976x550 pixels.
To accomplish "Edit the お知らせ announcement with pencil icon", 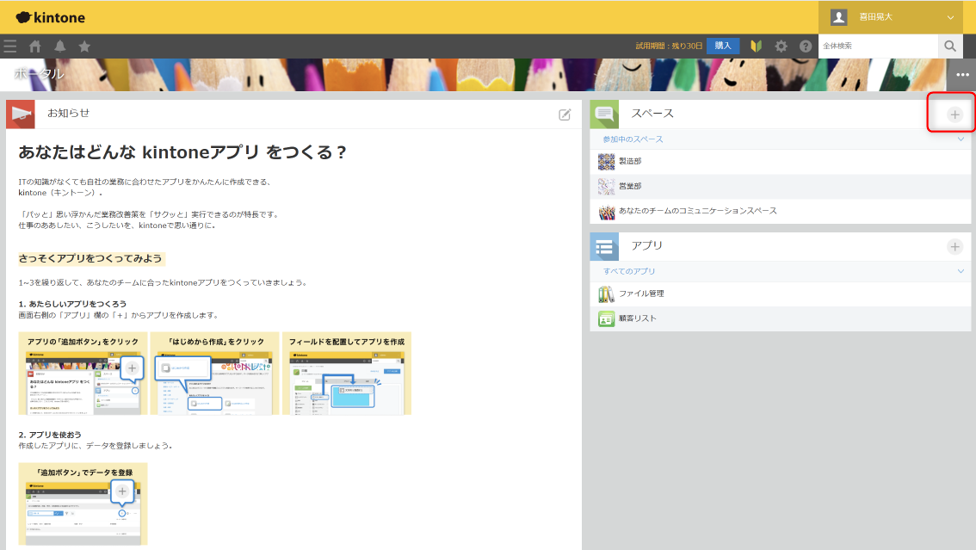I will (x=565, y=114).
